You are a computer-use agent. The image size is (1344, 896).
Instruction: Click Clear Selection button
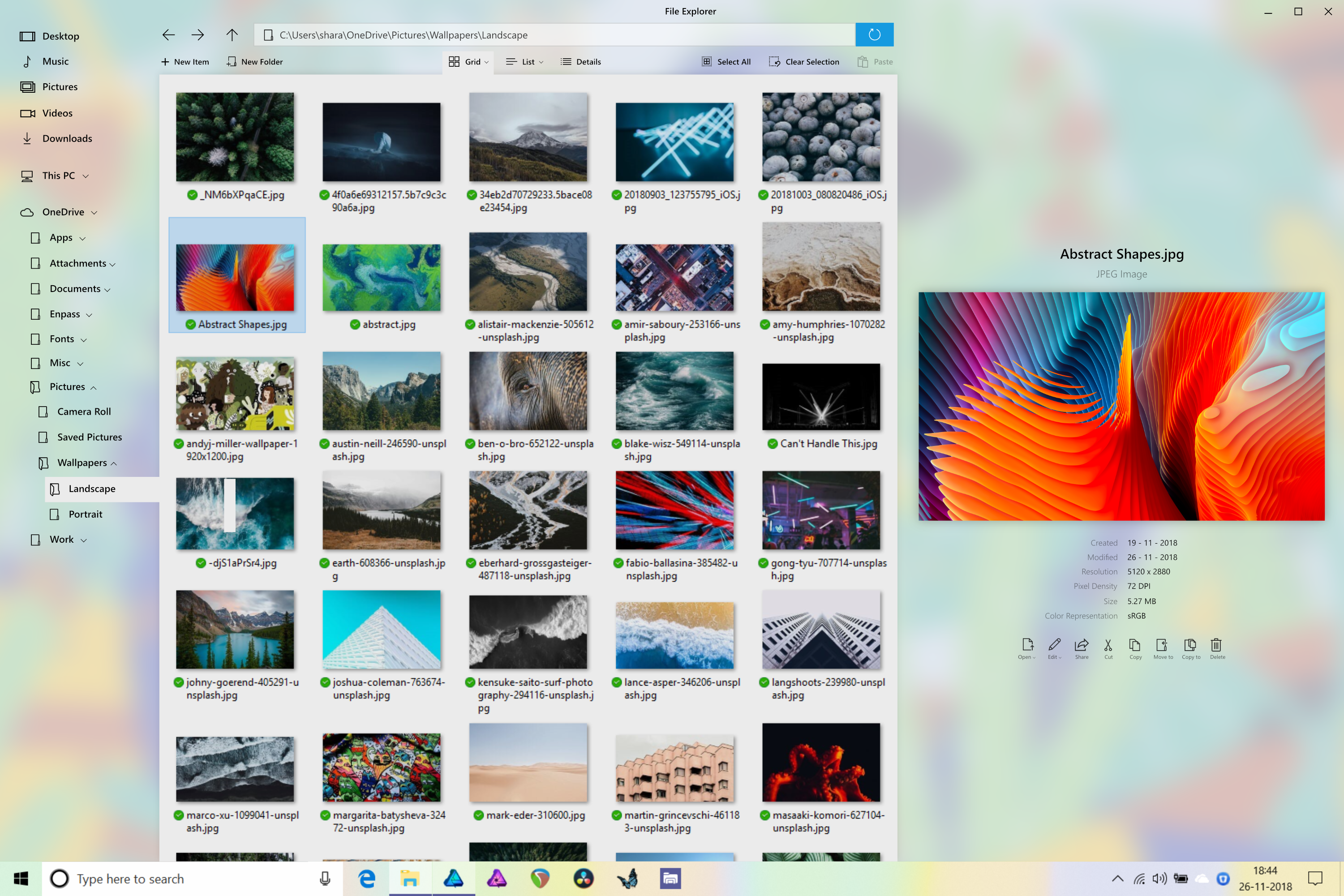(804, 62)
